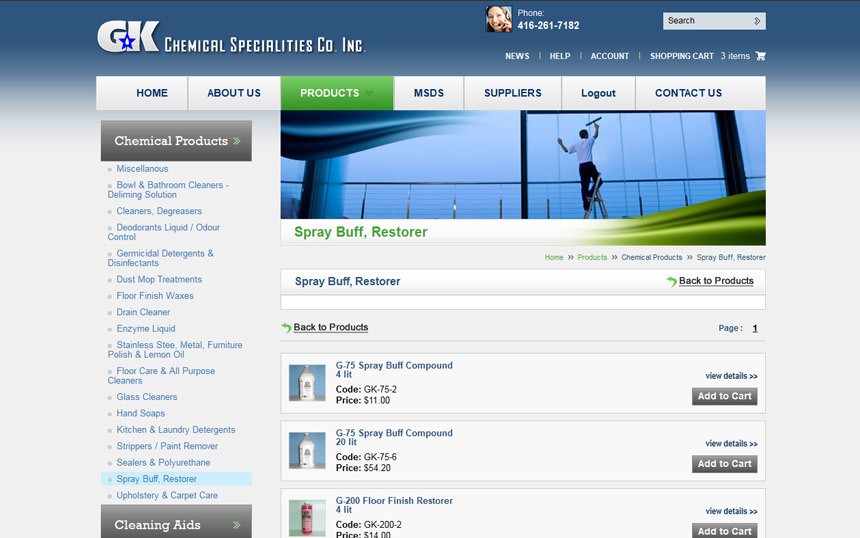Open G-75 Spray Buff Compound 4 lit thumbnail

coord(307,383)
